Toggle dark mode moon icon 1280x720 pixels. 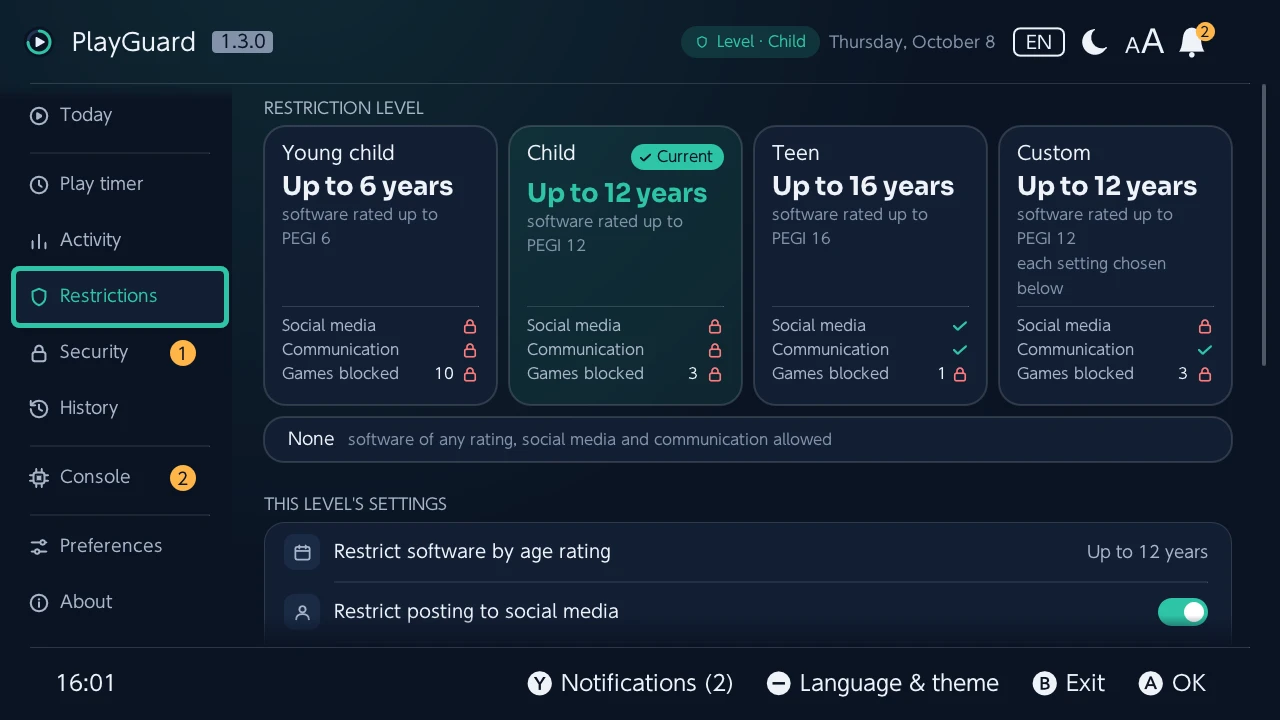1095,42
